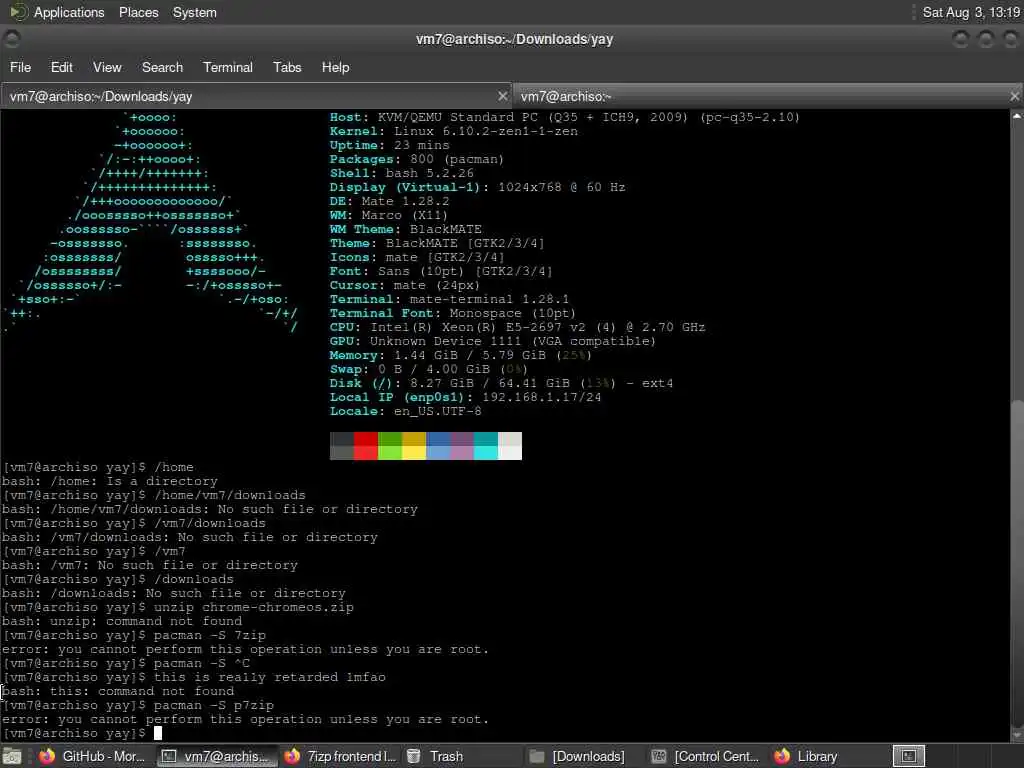Click the last empty terminal prompt with cursor
Image resolution: width=1024 pixels, height=768 pixels.
(82, 733)
